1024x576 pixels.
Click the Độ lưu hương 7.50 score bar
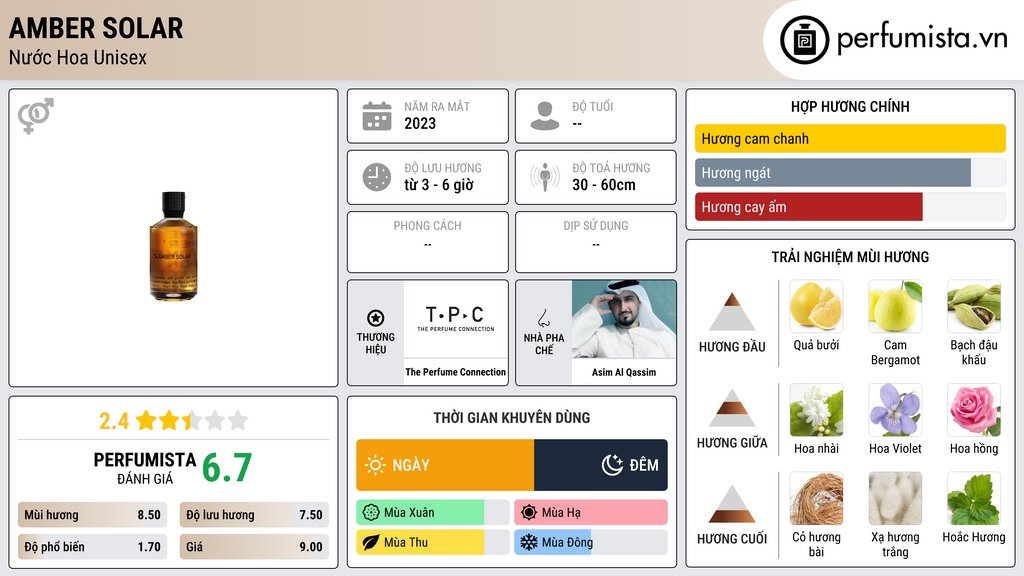click(x=254, y=515)
